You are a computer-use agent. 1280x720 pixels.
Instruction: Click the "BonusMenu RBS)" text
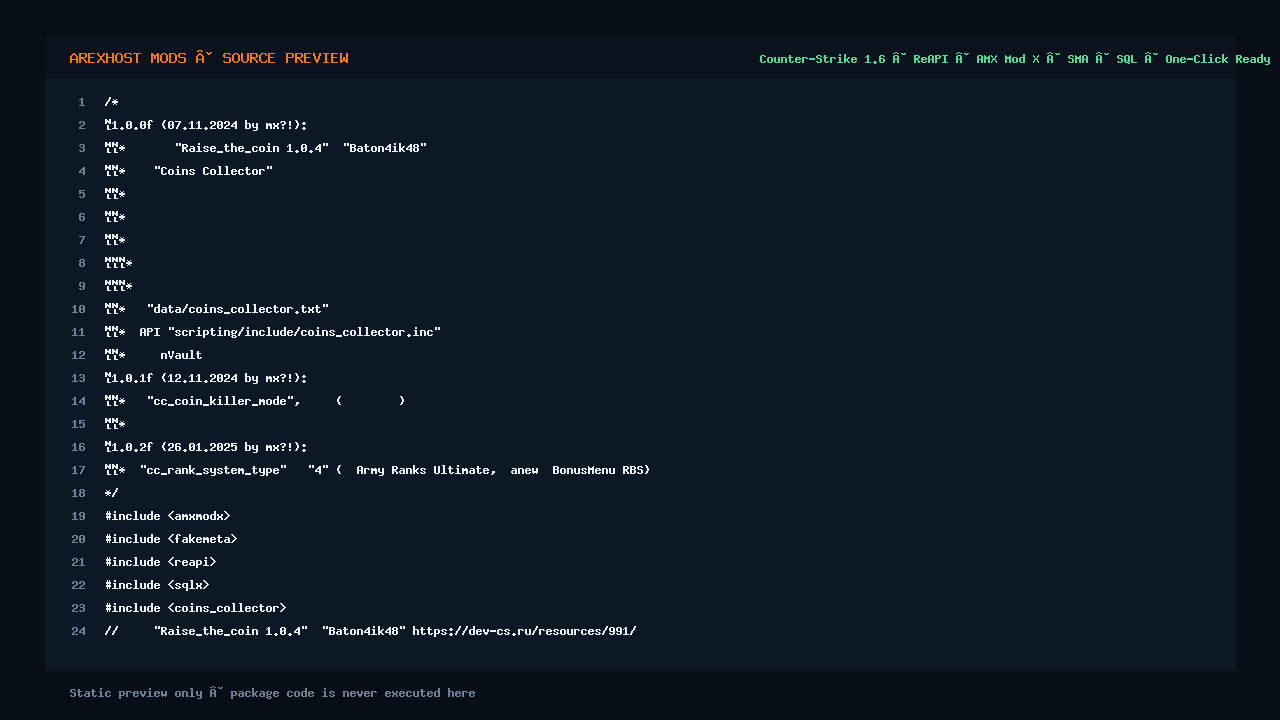[601, 470]
